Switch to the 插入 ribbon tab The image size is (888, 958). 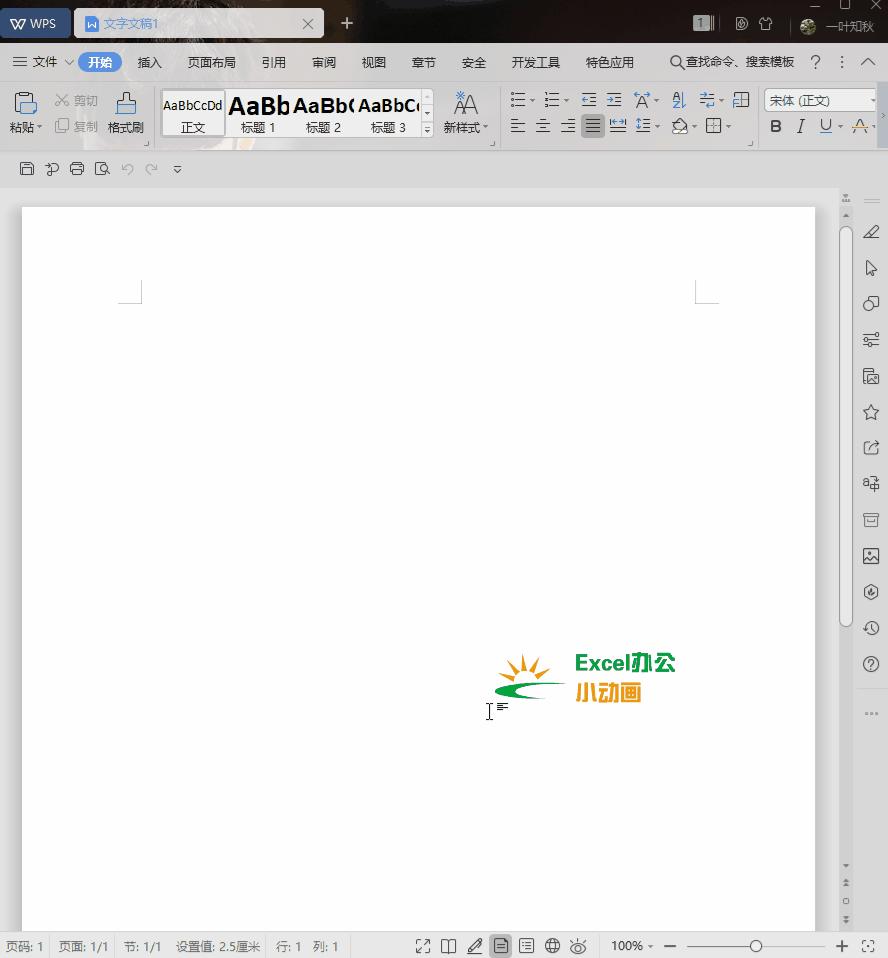149,62
